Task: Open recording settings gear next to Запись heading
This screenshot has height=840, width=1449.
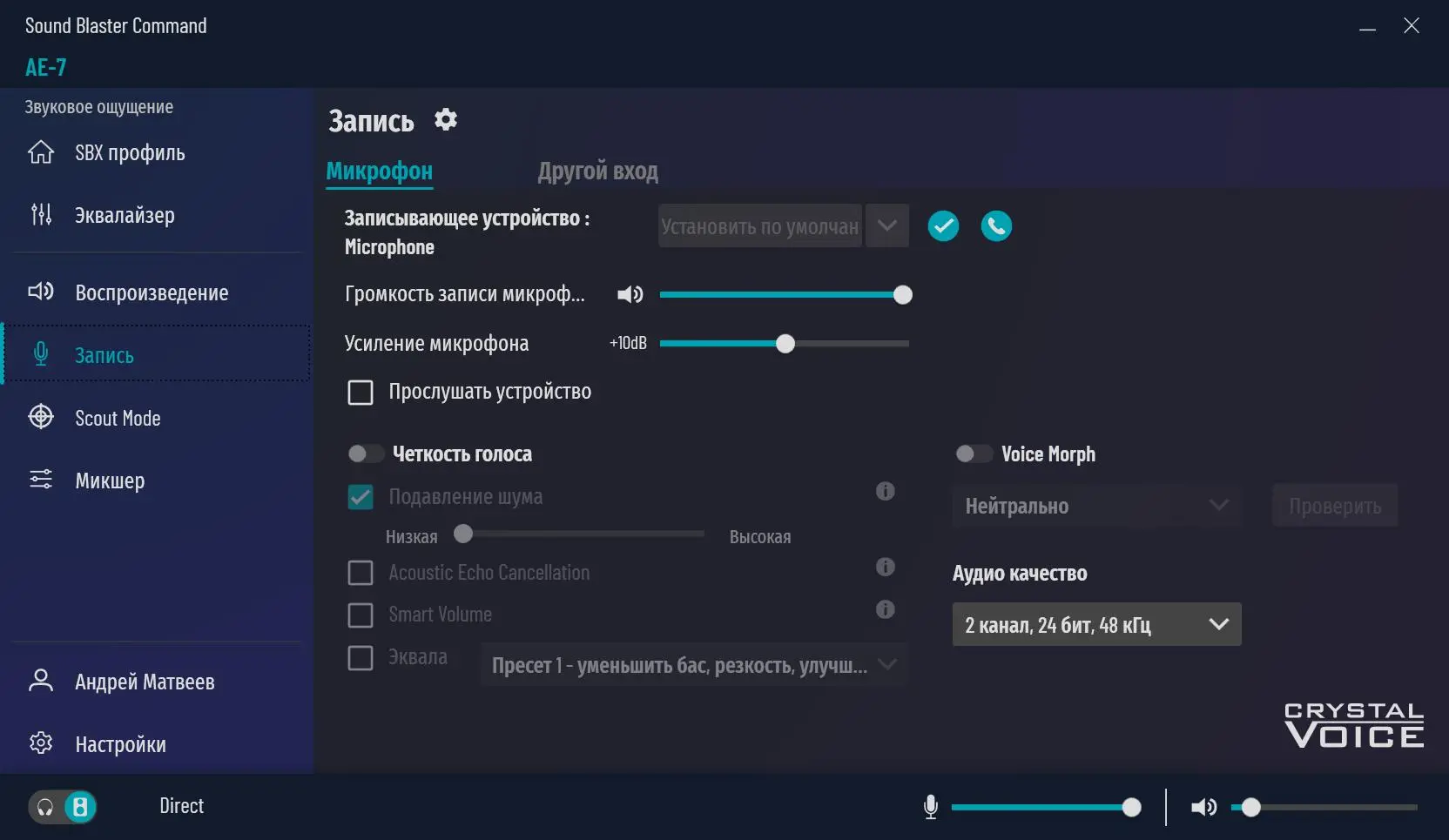Action: pos(446,119)
